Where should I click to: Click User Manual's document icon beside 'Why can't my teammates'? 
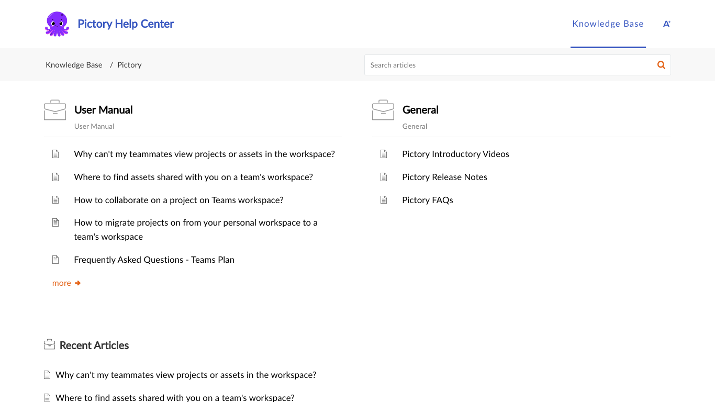coord(55,154)
